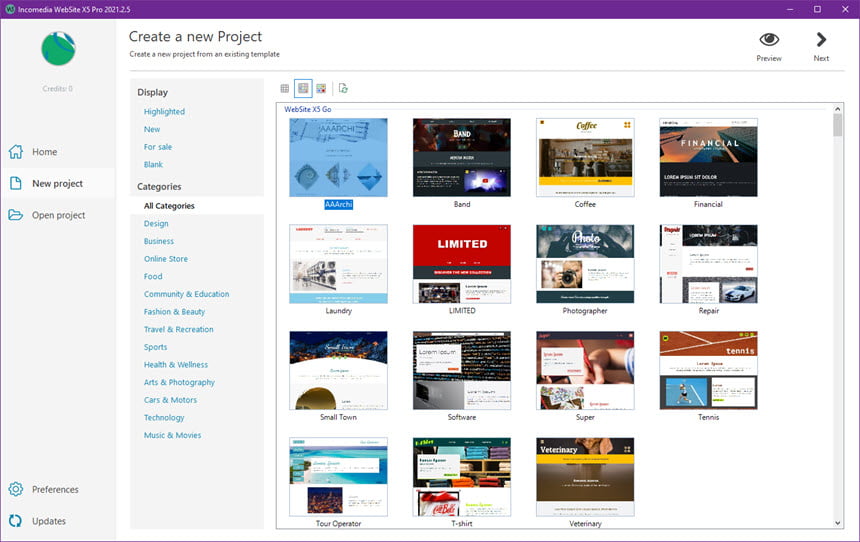Click the Next arrow button
This screenshot has width=860, height=542.
[x=821, y=39]
